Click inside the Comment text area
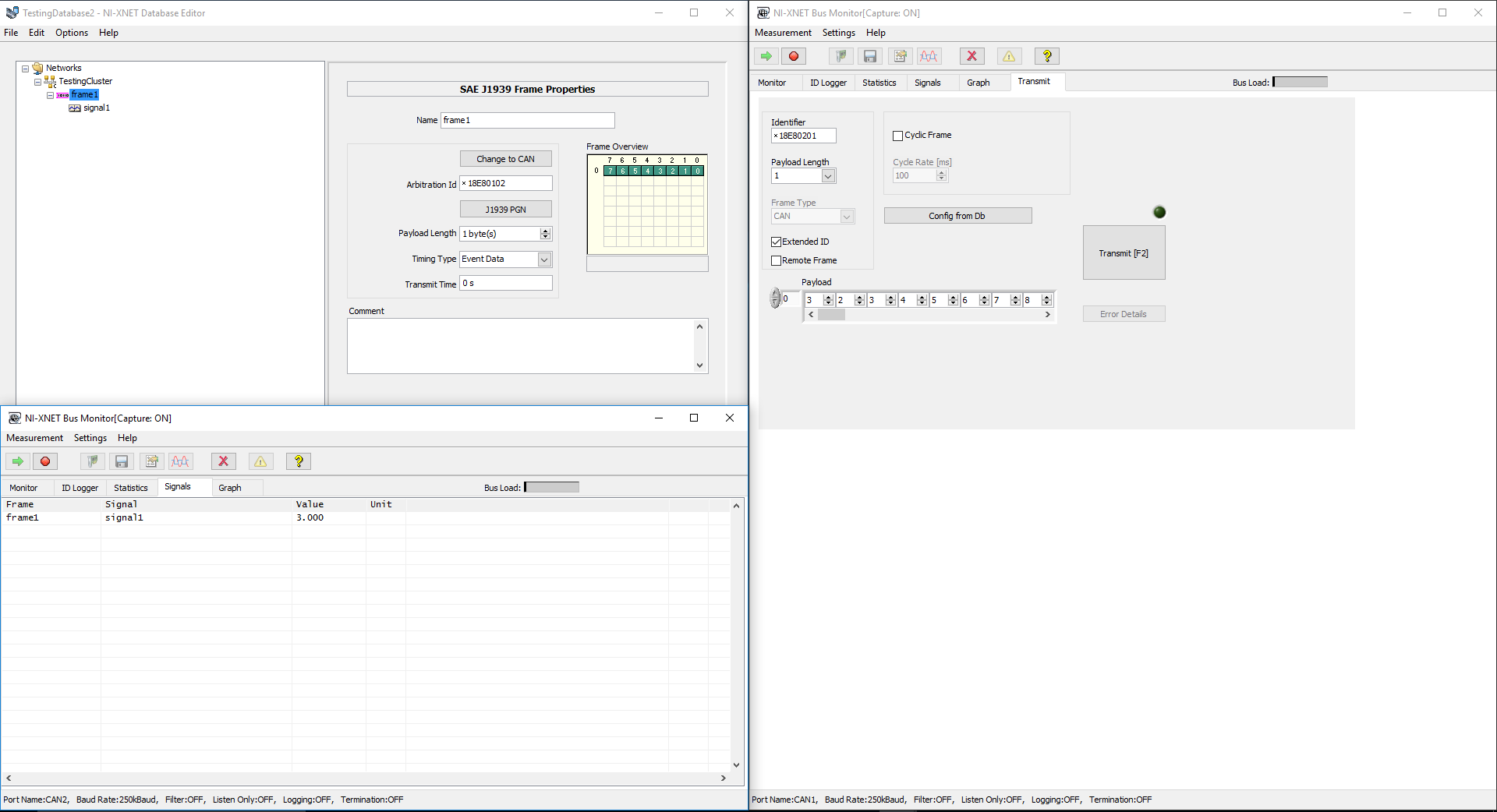The width and height of the screenshot is (1497, 812). click(x=521, y=346)
